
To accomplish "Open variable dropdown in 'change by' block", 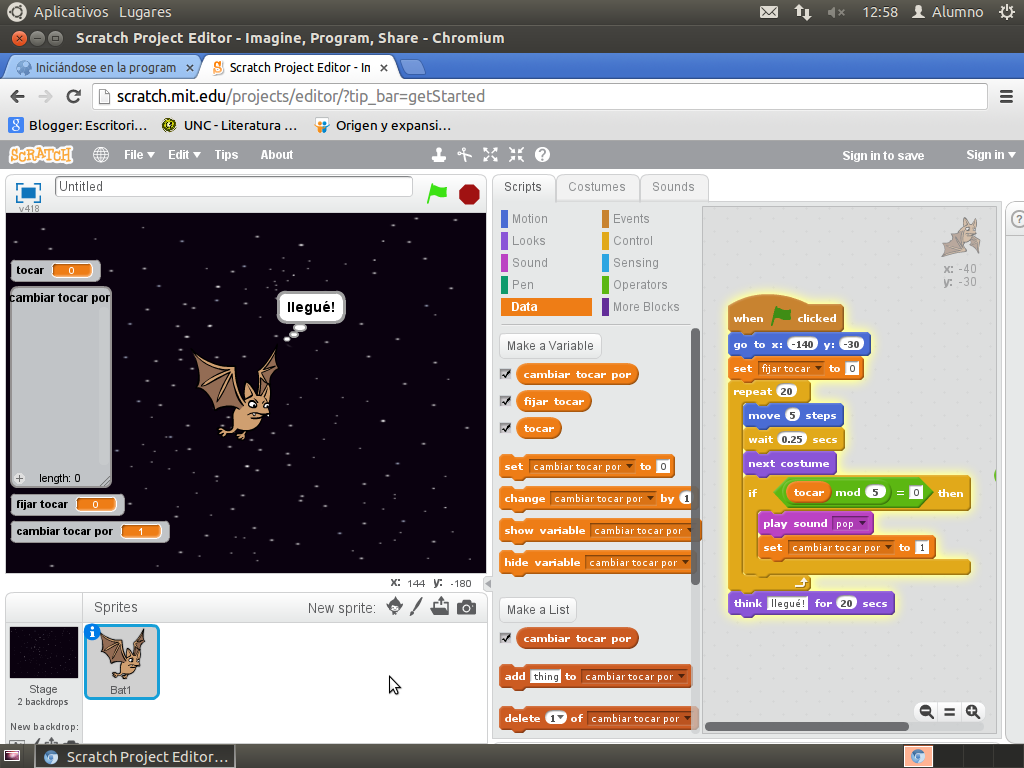I will point(650,498).
